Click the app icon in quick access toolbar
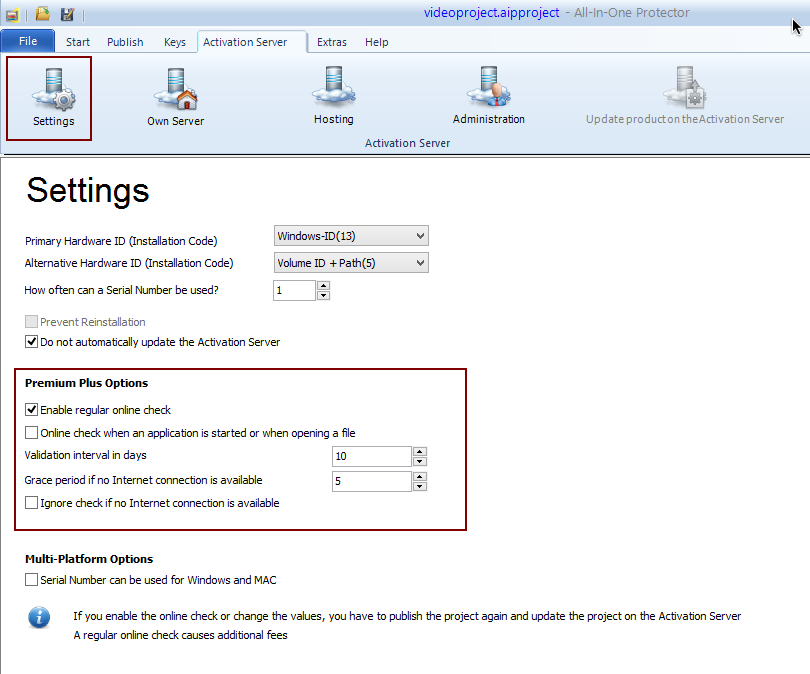This screenshot has height=674, width=810. 12,14
